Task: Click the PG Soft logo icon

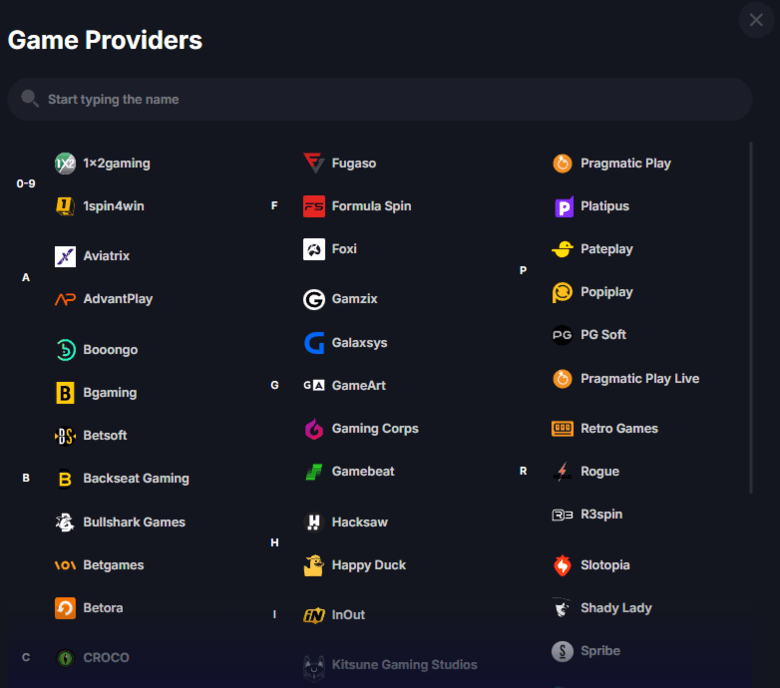Action: 563,335
